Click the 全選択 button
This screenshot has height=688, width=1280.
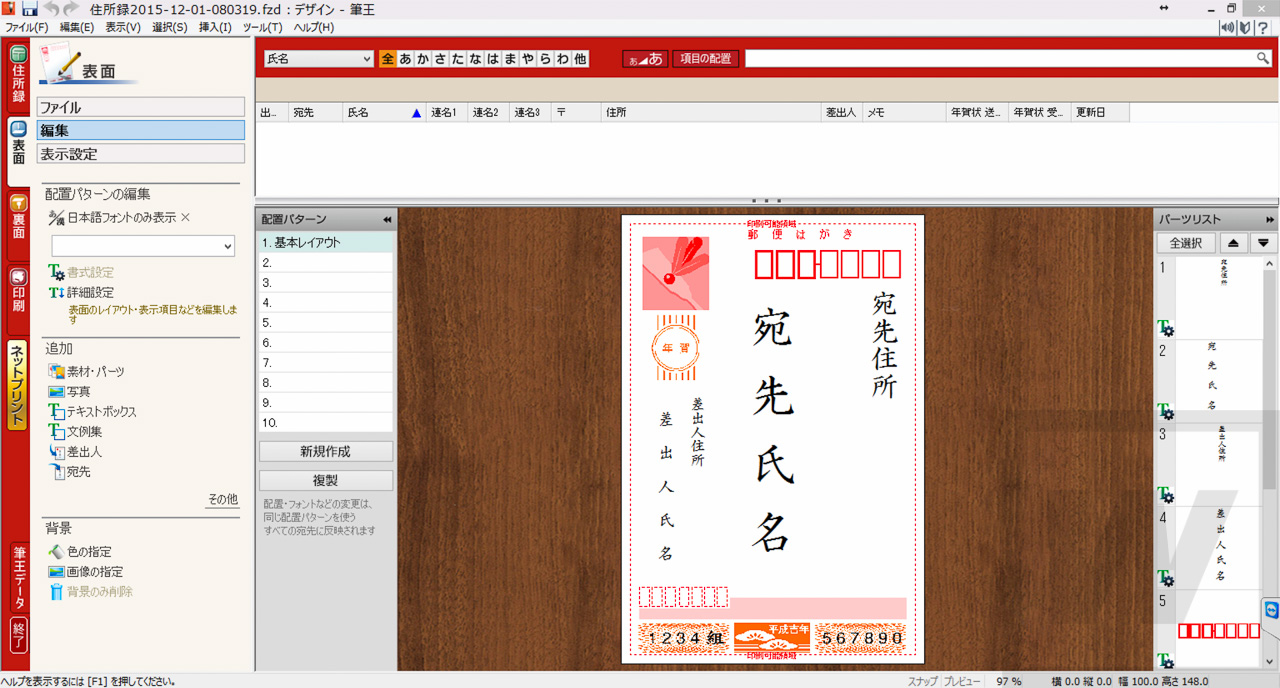coord(1186,243)
